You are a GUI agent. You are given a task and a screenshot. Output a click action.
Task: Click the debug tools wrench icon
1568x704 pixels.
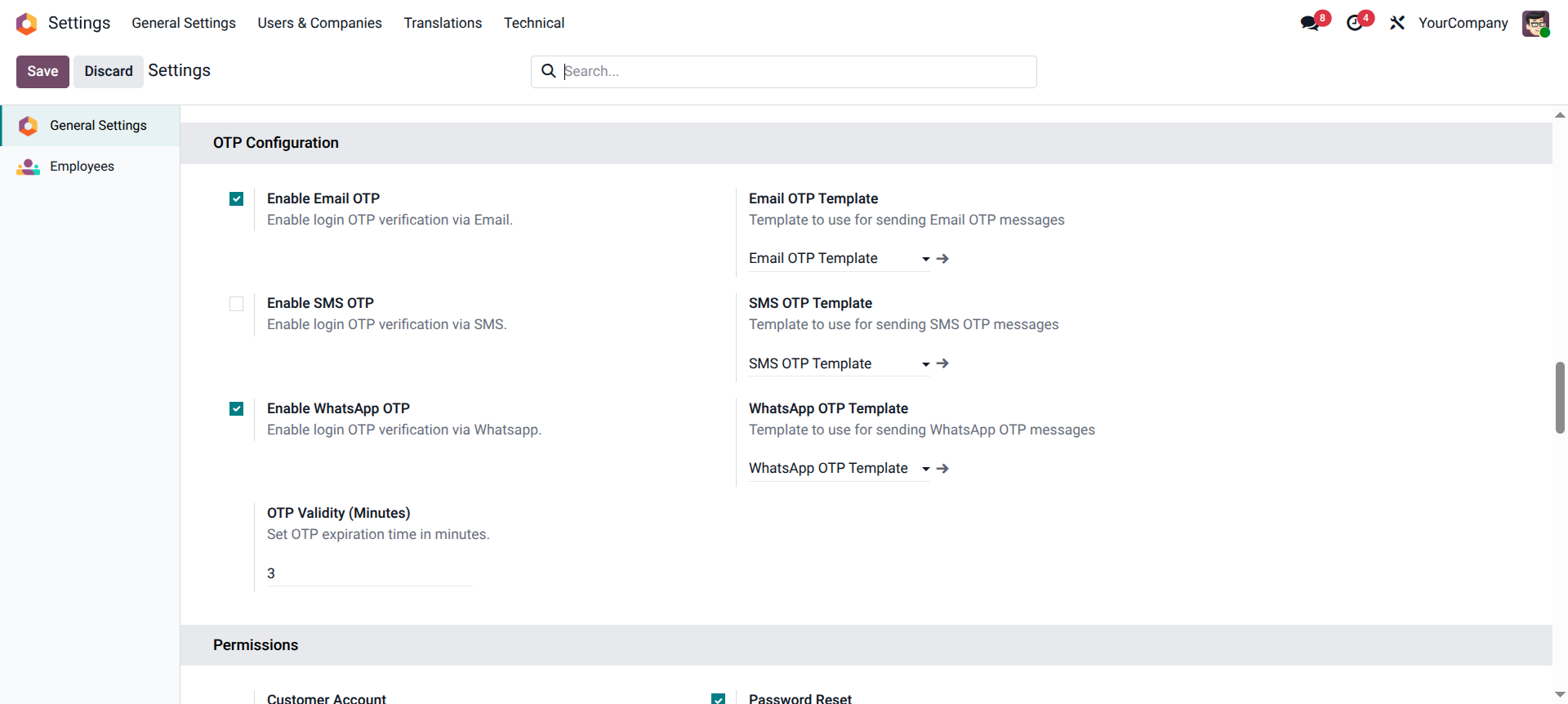1397,23
